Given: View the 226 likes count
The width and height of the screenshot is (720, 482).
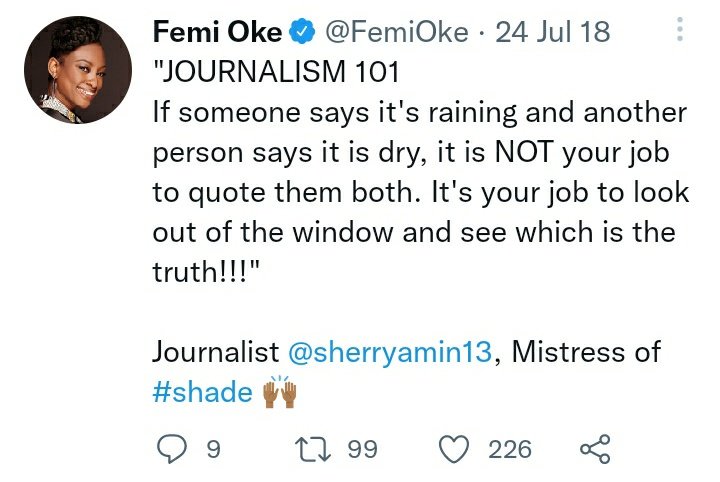Looking at the screenshot, I should pyautogui.click(x=510, y=449).
